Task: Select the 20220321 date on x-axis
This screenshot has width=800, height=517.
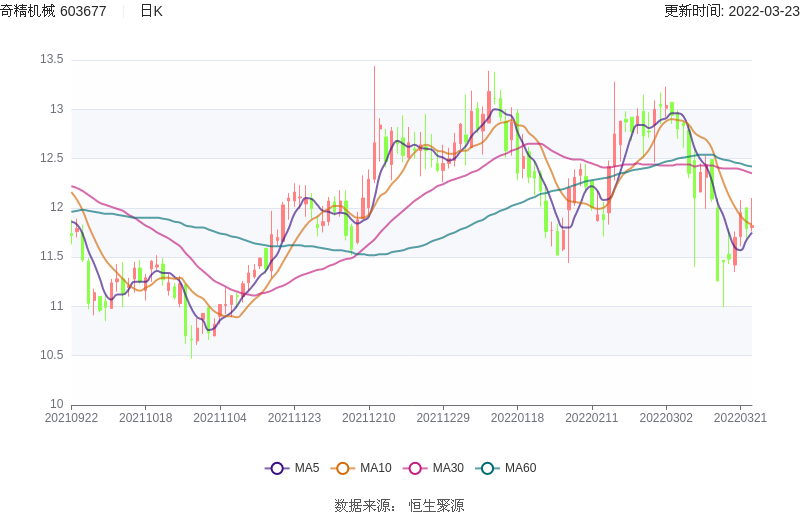Action: tap(740, 418)
